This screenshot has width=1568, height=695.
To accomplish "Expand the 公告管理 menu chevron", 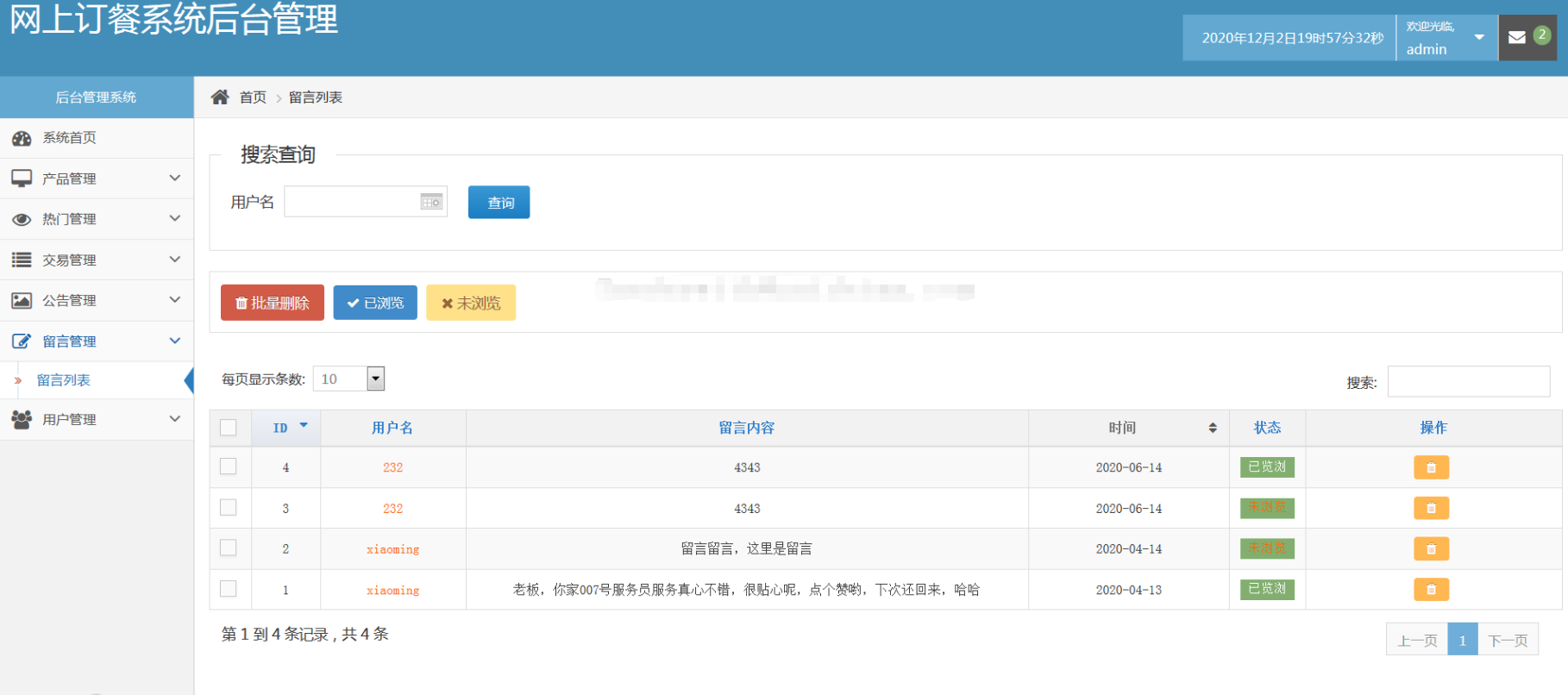I will click(x=175, y=299).
